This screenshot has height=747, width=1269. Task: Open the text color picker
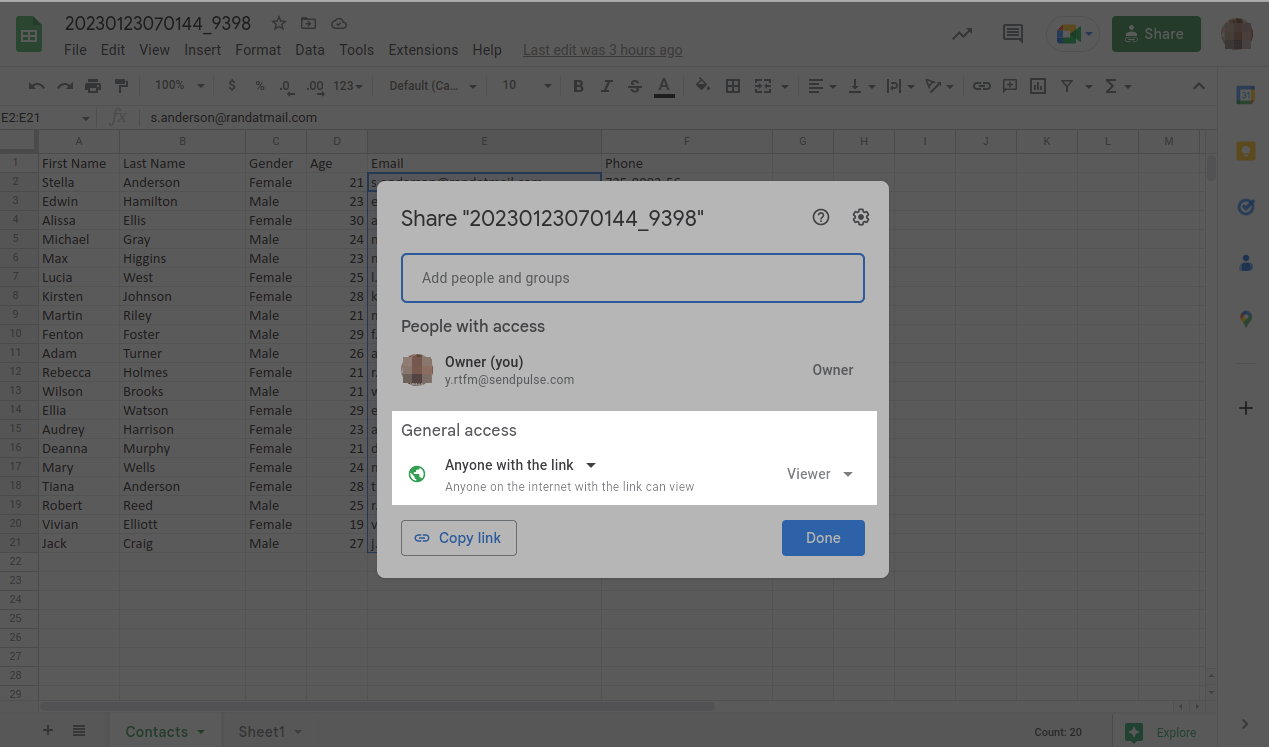click(x=663, y=86)
